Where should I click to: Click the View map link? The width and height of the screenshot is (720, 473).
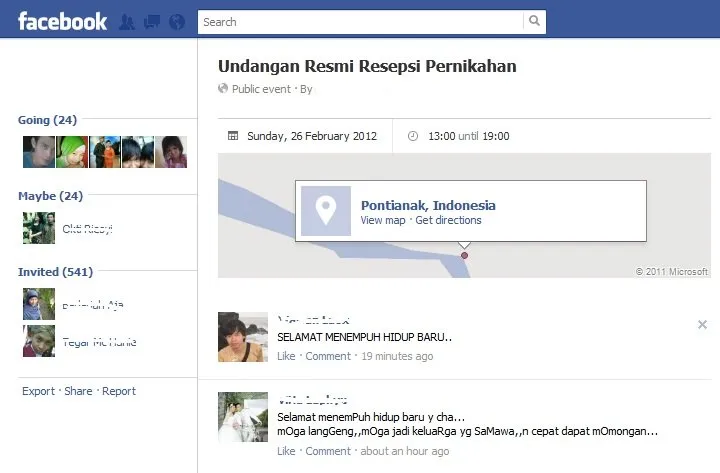[383, 220]
